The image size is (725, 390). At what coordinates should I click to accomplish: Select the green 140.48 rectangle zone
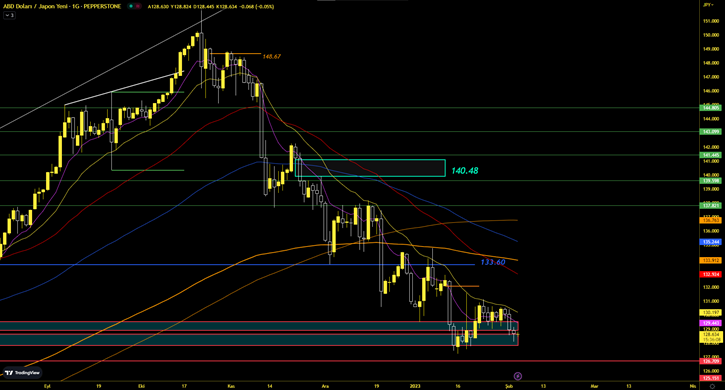point(370,168)
